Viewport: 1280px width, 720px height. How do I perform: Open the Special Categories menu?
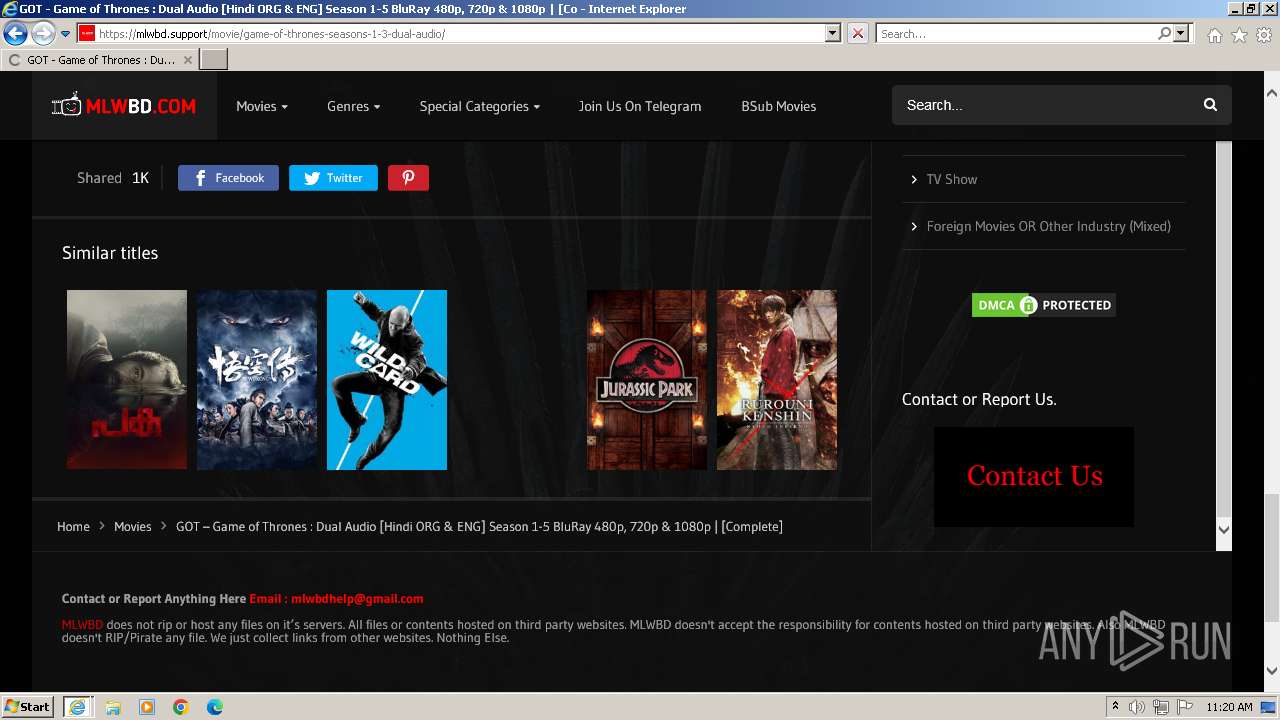pyautogui.click(x=480, y=106)
